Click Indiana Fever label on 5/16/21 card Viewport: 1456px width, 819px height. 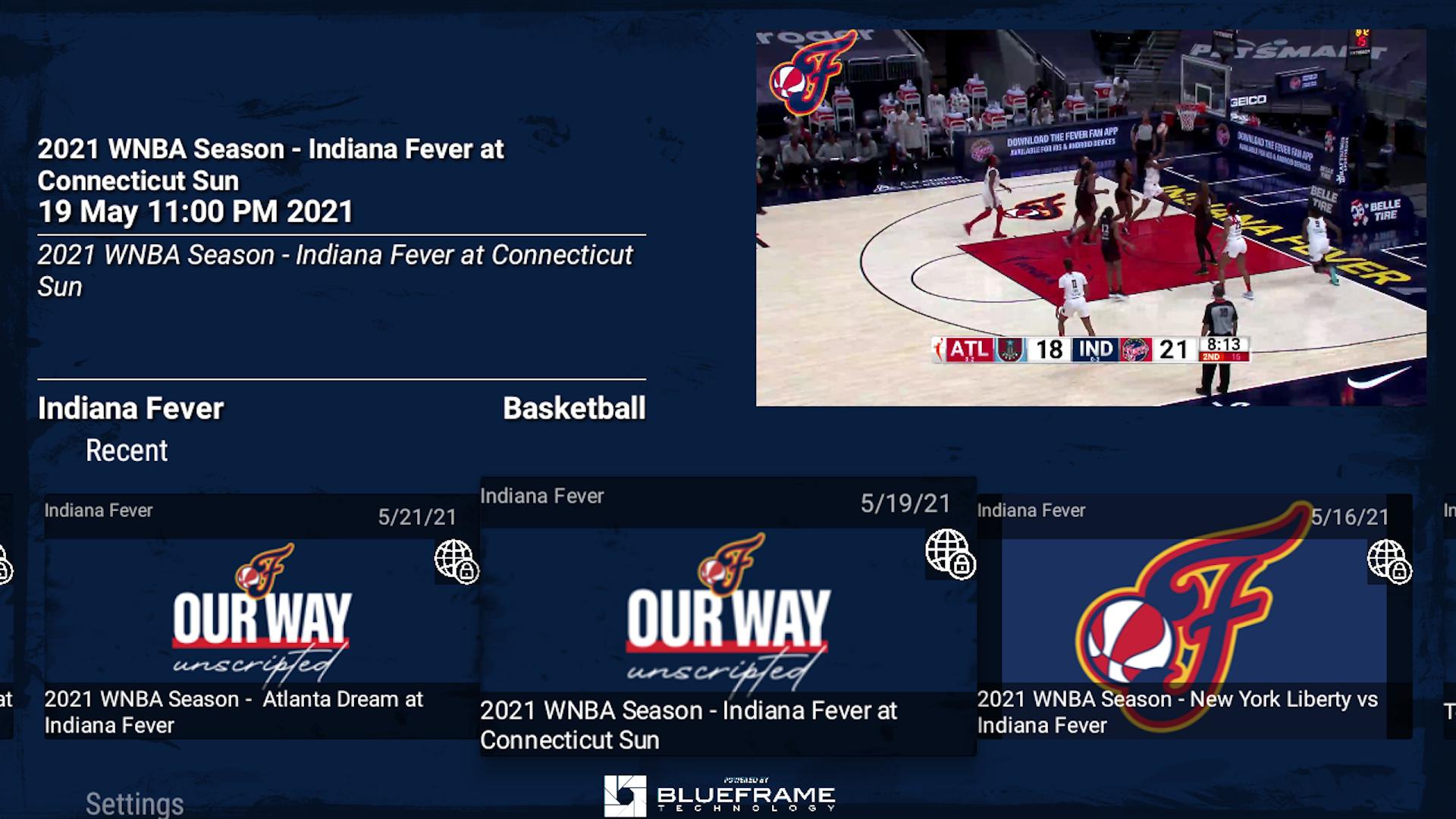pos(1031,510)
